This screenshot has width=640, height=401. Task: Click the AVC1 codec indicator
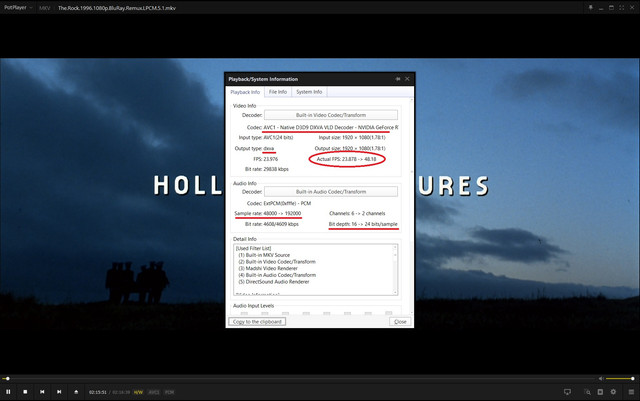153,392
